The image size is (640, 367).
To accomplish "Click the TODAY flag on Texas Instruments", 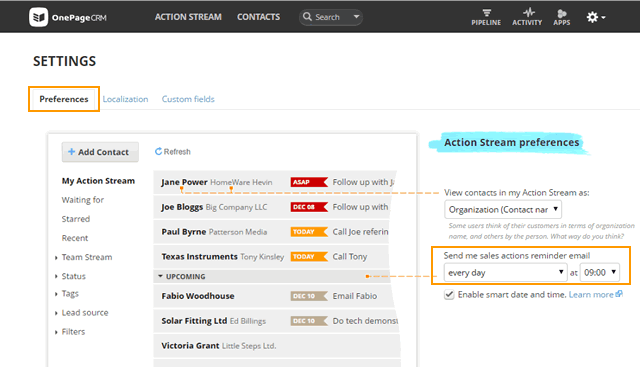I will point(309,257).
